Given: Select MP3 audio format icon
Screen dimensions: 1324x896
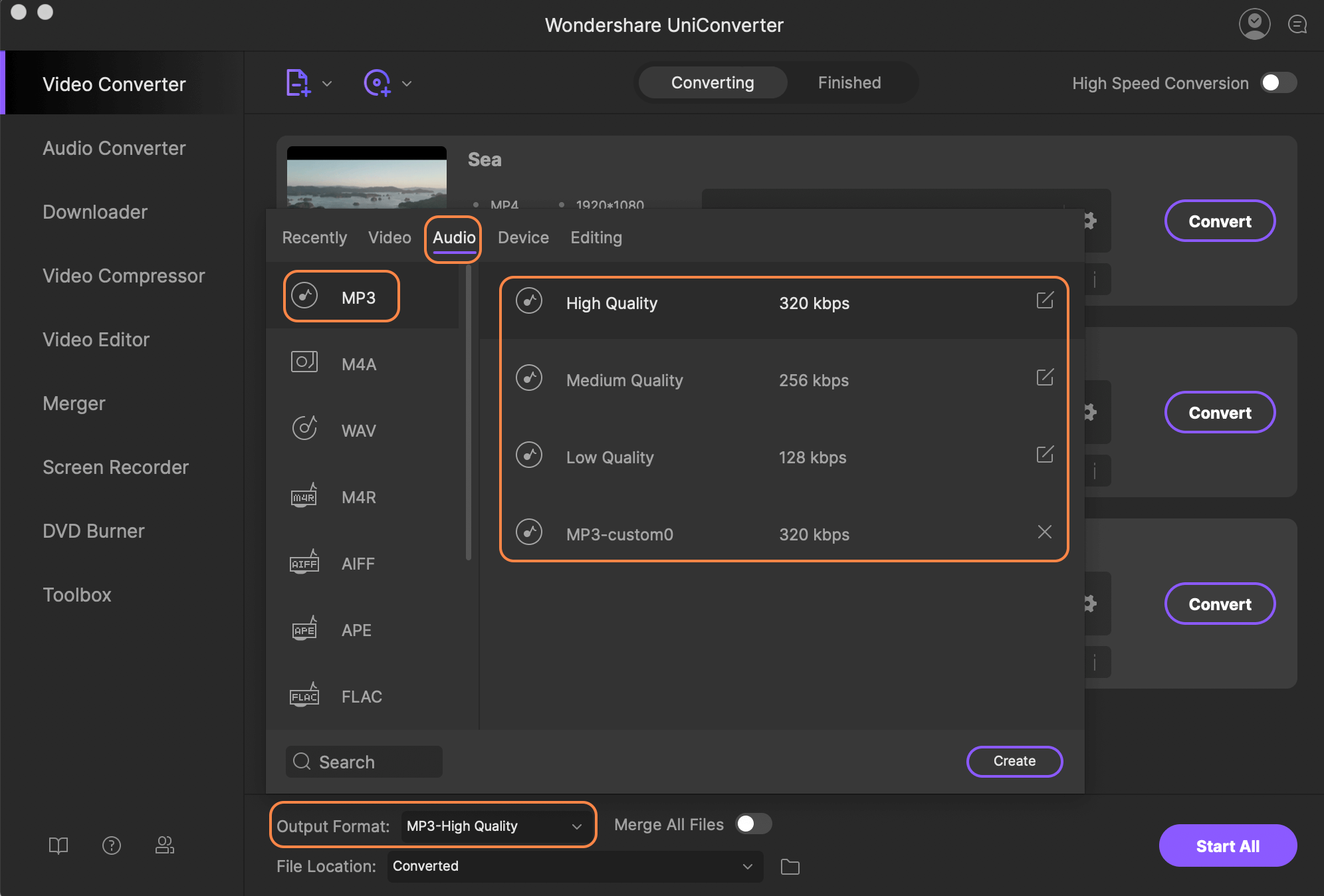Looking at the screenshot, I should 305,297.
